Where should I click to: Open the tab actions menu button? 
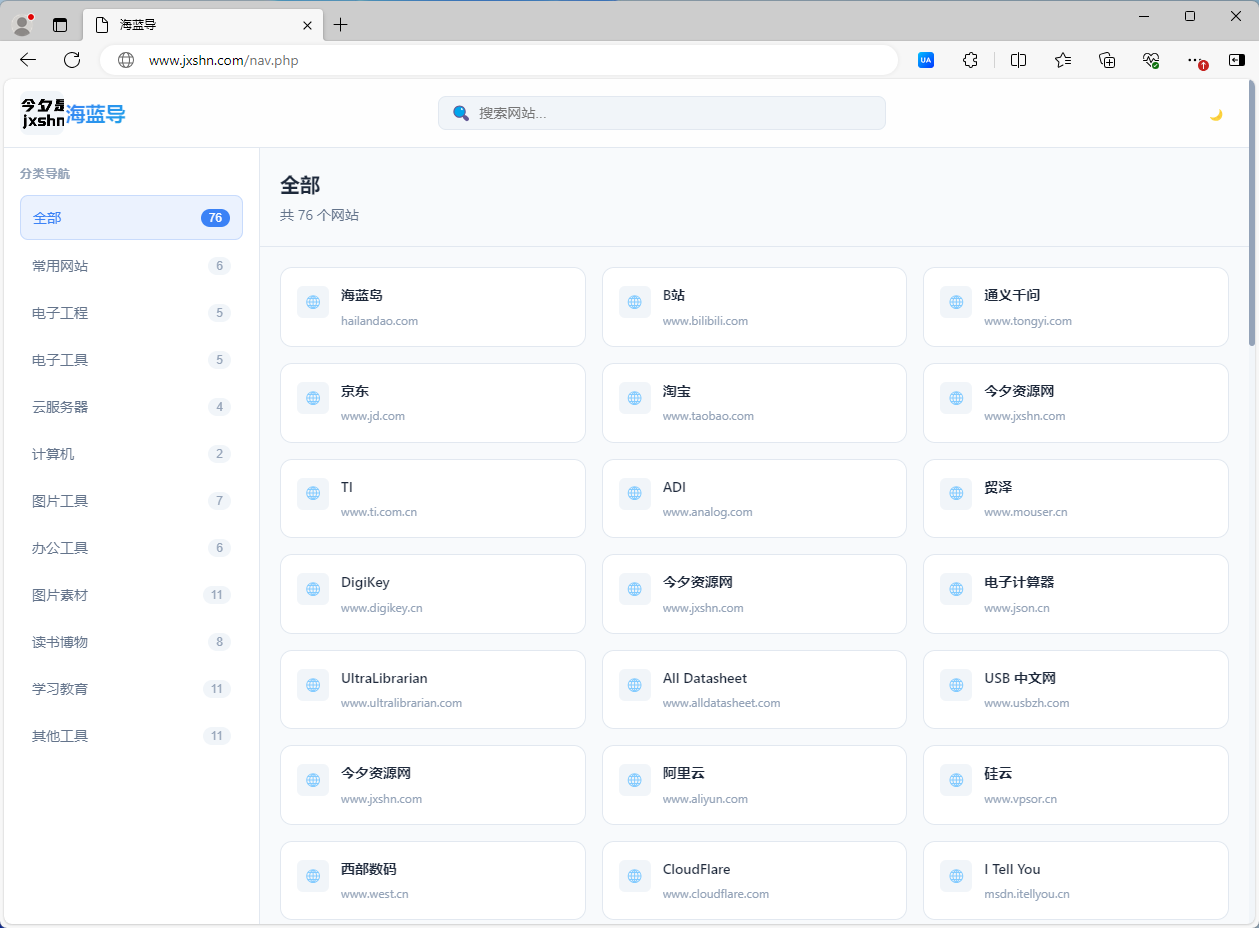[60, 25]
